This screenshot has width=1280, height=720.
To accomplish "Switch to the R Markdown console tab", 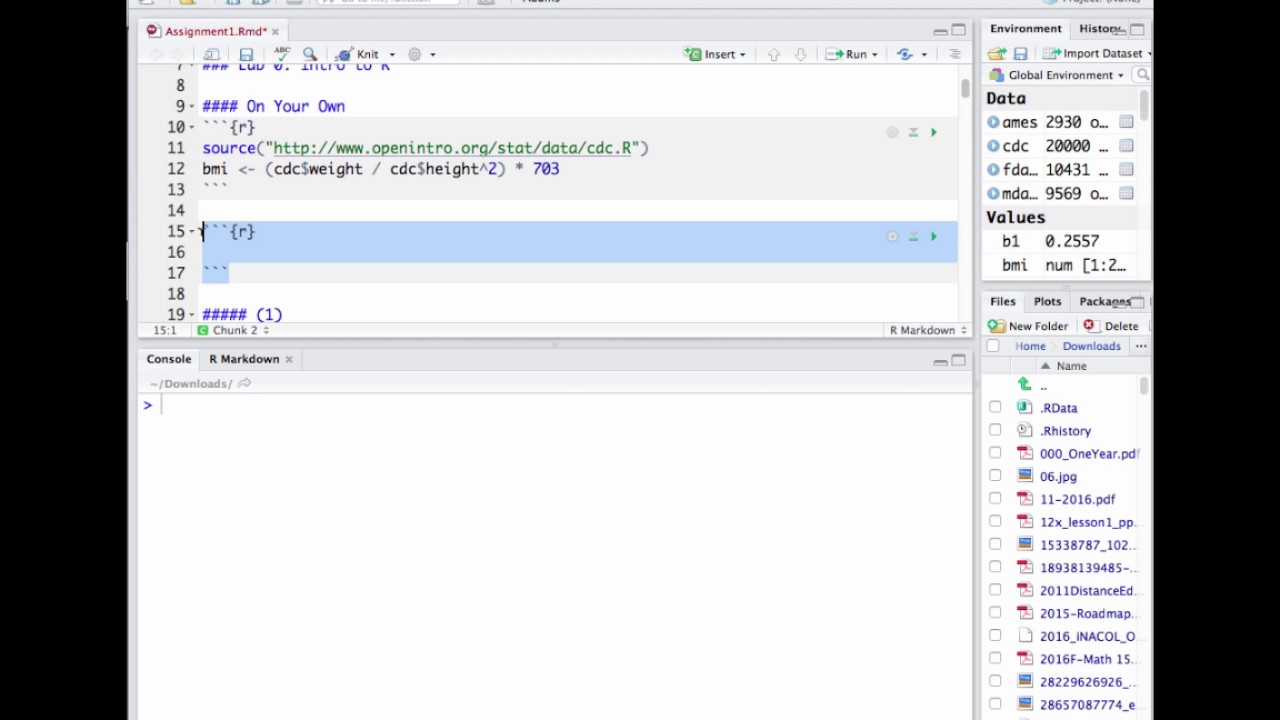I will (243, 359).
